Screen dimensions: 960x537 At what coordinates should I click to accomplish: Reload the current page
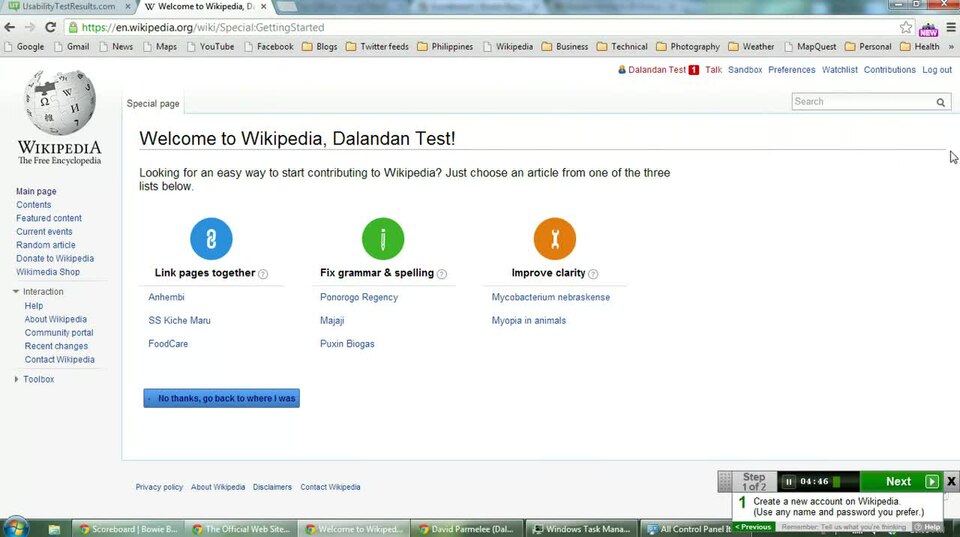point(50,27)
